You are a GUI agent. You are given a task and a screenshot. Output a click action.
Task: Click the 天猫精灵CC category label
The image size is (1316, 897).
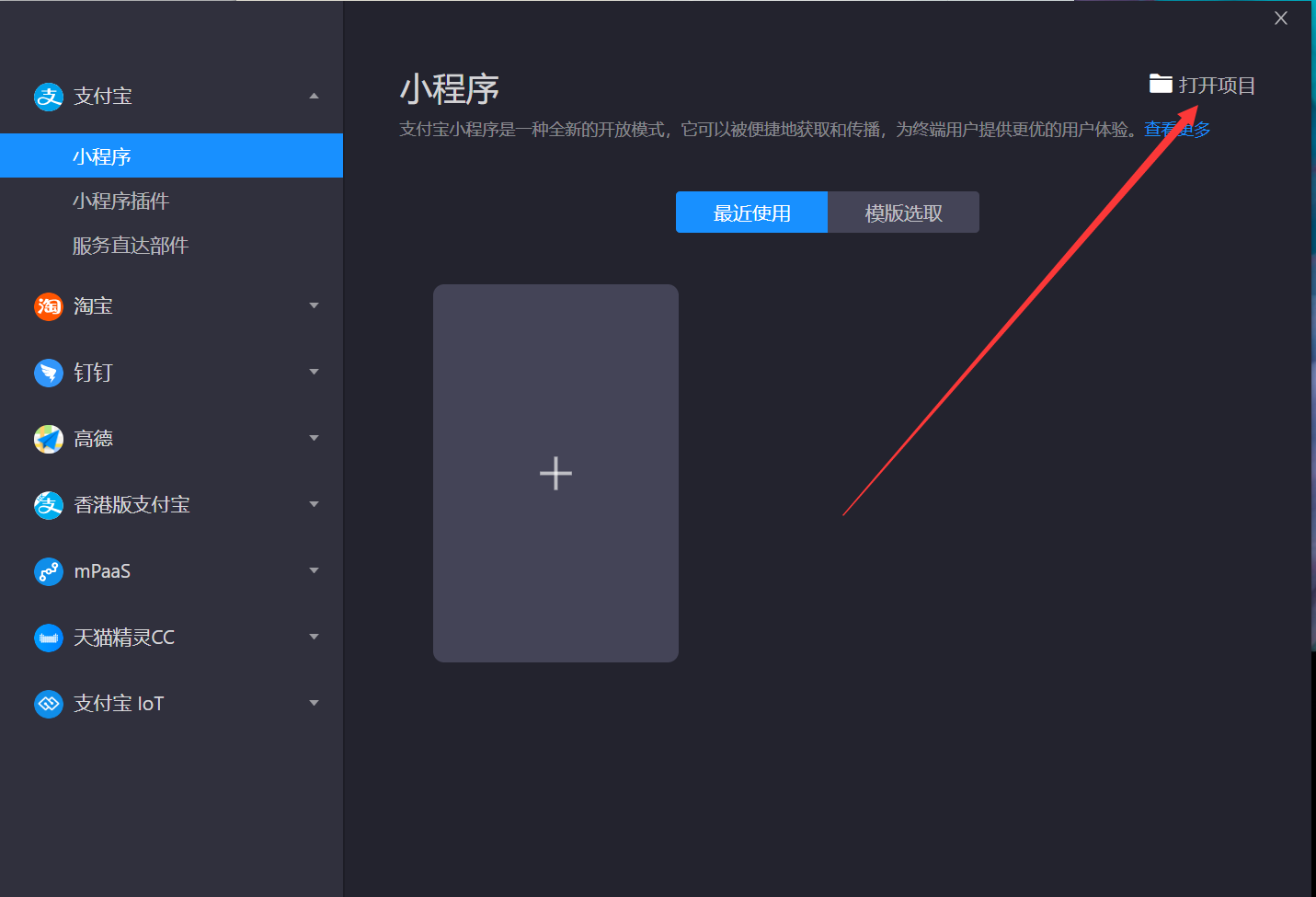click(124, 638)
